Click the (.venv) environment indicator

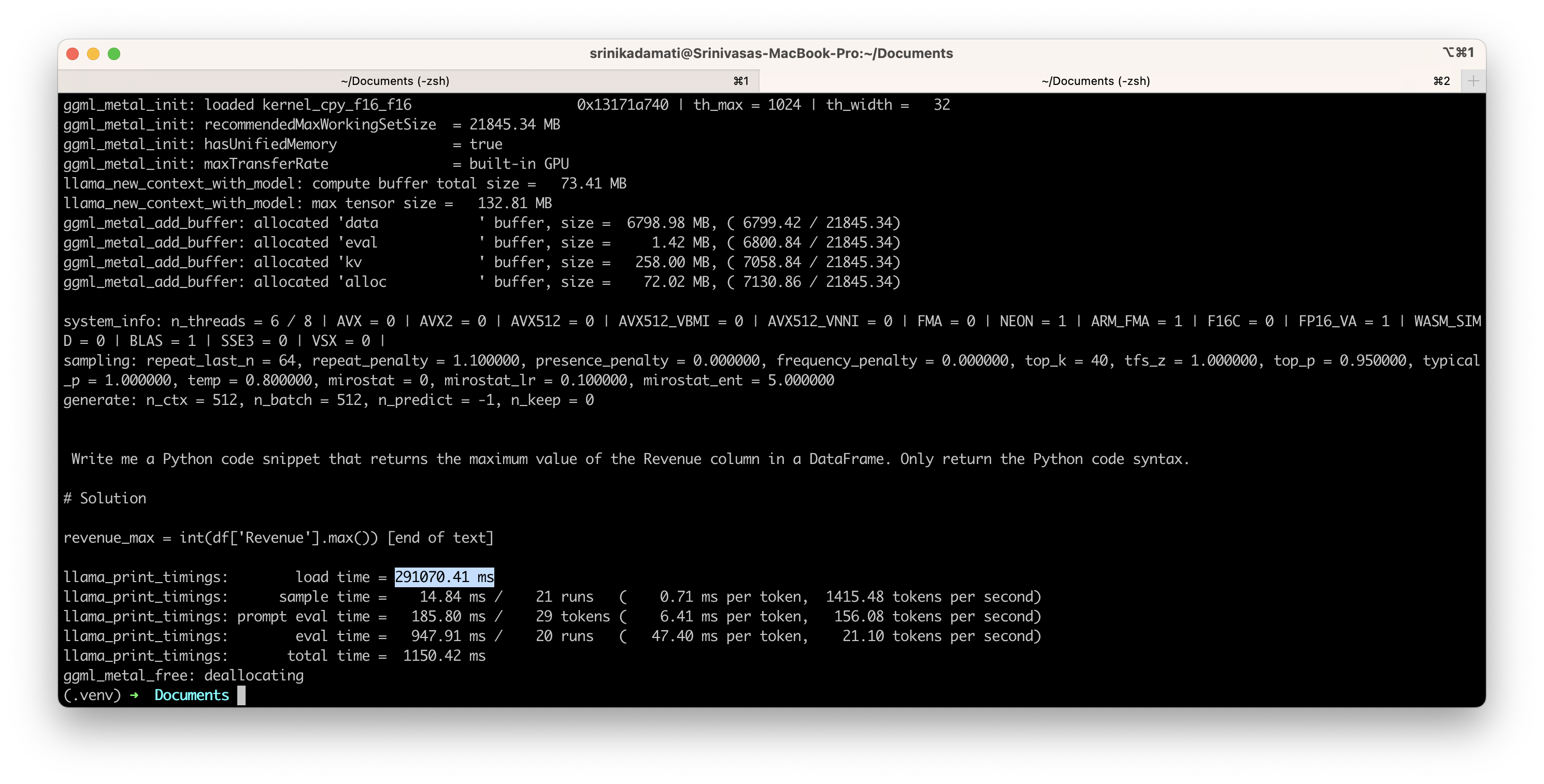92,695
